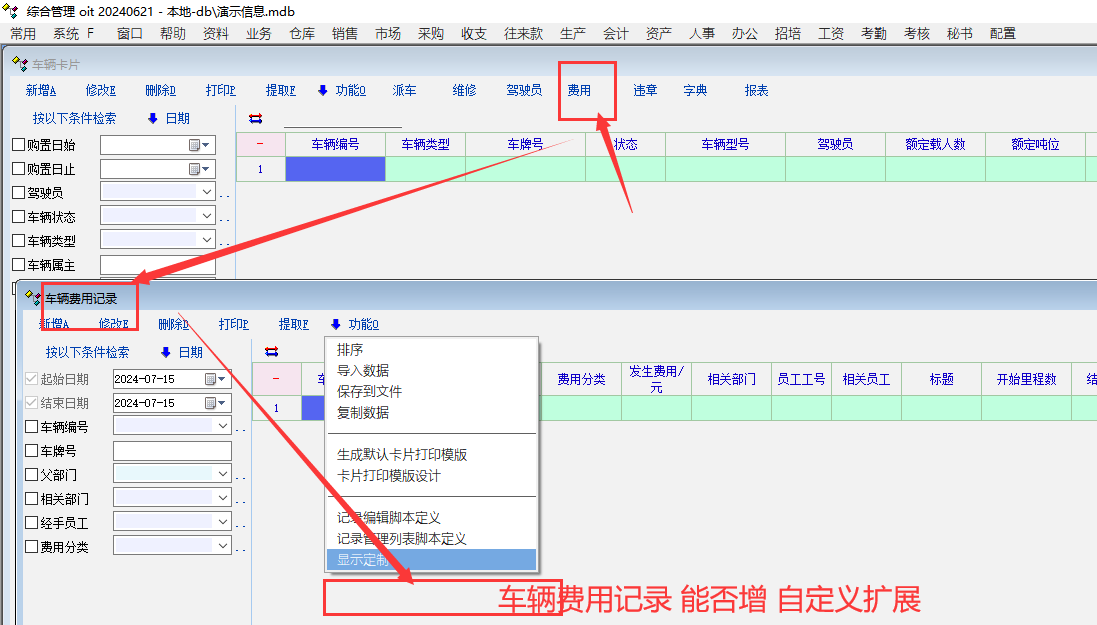Screen dimensions: 1097x625
Task: Click the swap-arrows icon above the 车辆卡片 grid
Action: click(255, 119)
